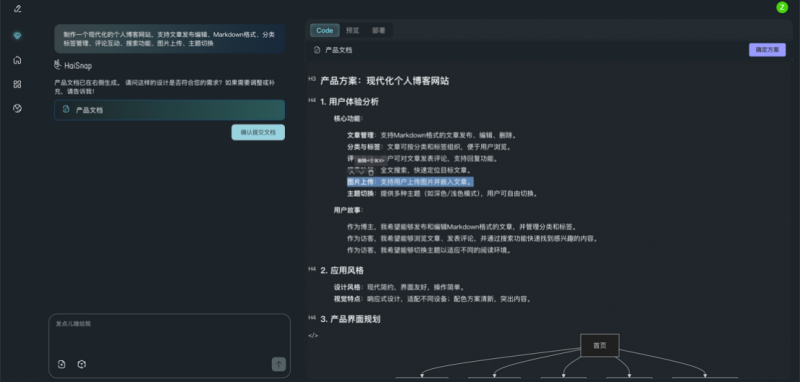Click the 分类与标签 line
This screenshot has height=382, width=800.
[429, 147]
